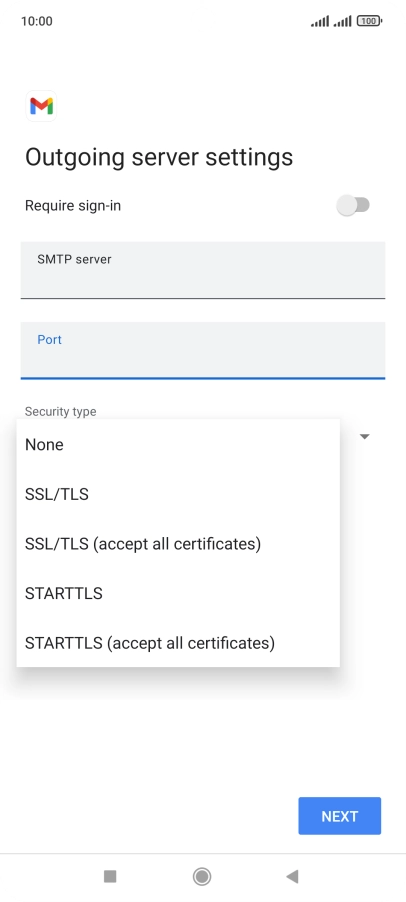This screenshot has height=902, width=406.
Task: Tap the clock showing 10:00
Action: click(x=37, y=21)
